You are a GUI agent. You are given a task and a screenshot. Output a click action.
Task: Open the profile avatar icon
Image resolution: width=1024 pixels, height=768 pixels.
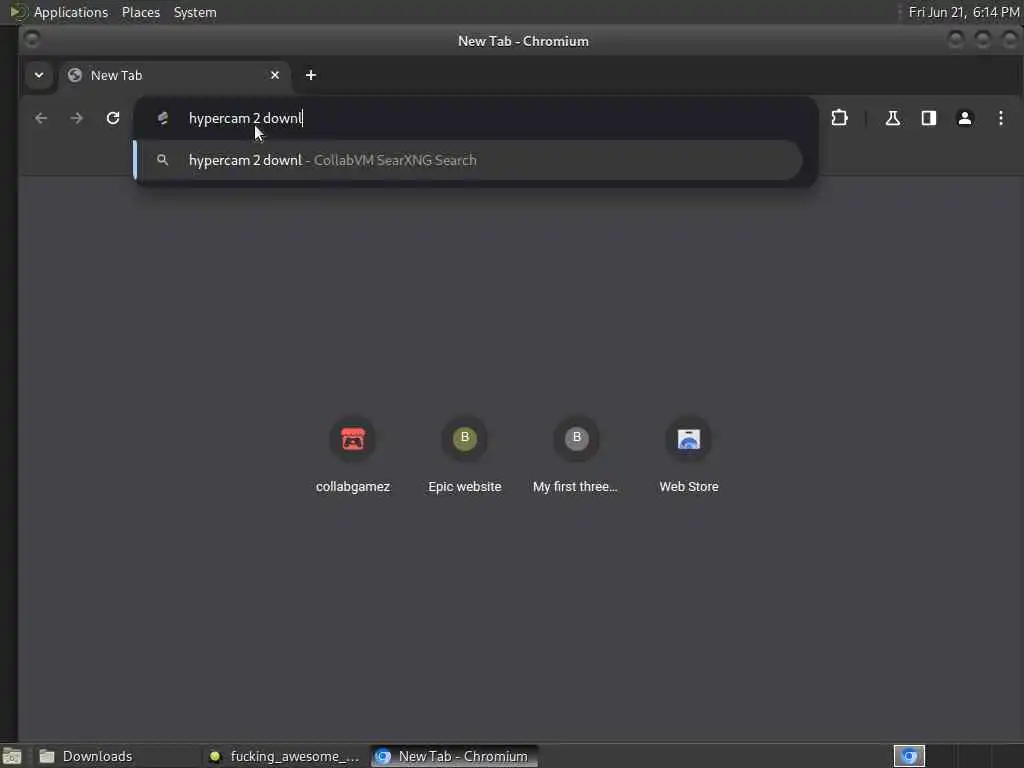click(x=965, y=118)
